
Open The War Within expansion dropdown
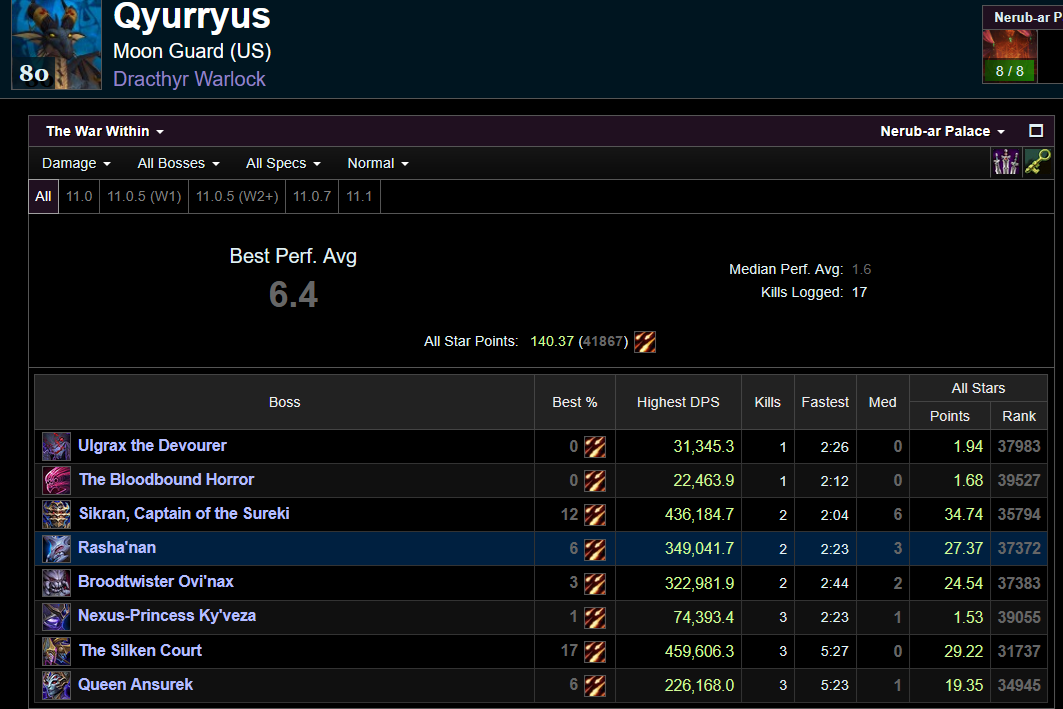pos(105,131)
